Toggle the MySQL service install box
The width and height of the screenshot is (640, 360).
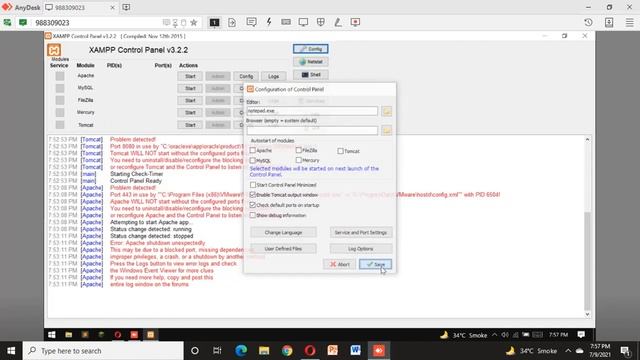point(60,88)
